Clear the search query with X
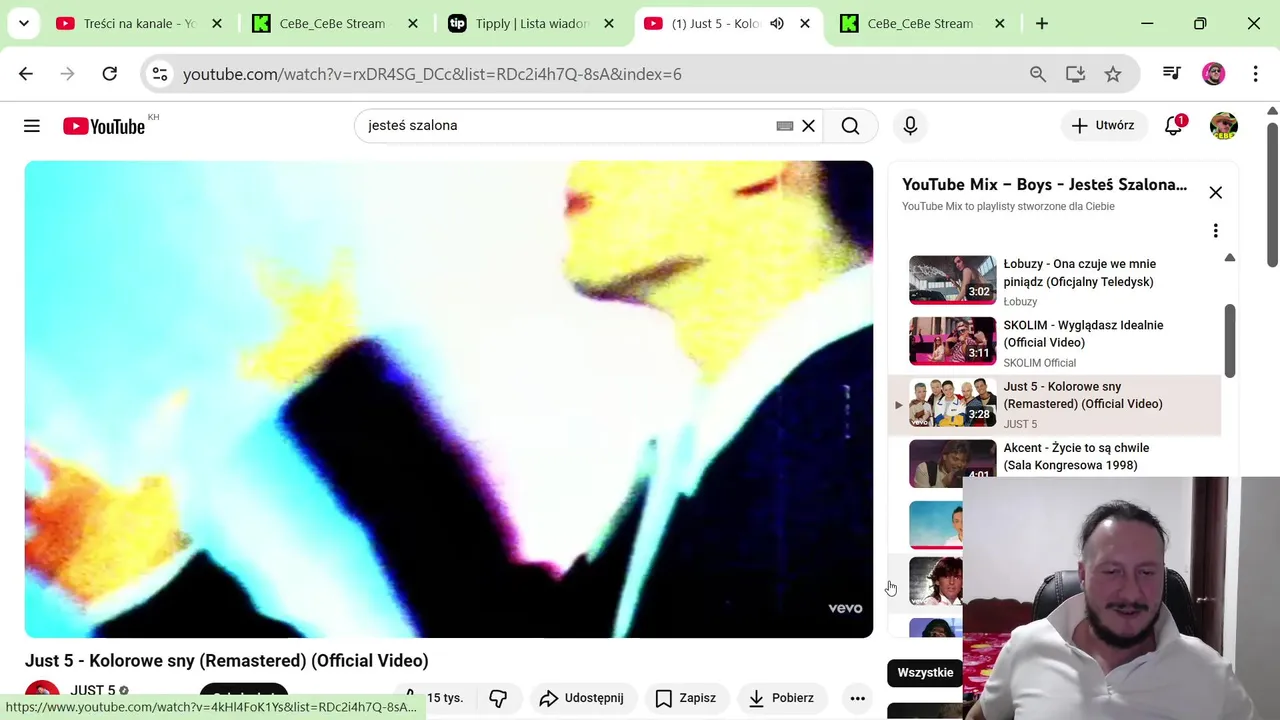Screen dimensions: 1280x720 (808, 125)
